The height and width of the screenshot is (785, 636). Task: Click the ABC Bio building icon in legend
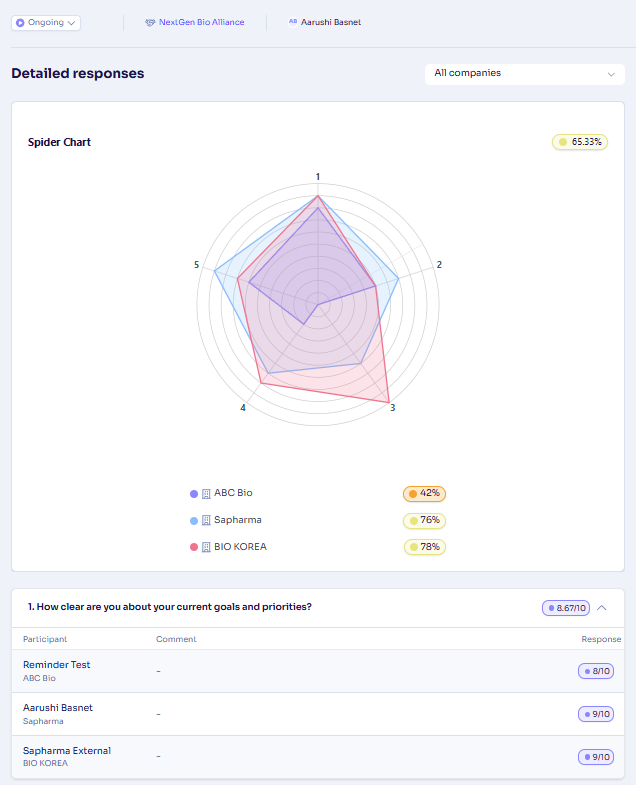(206, 494)
